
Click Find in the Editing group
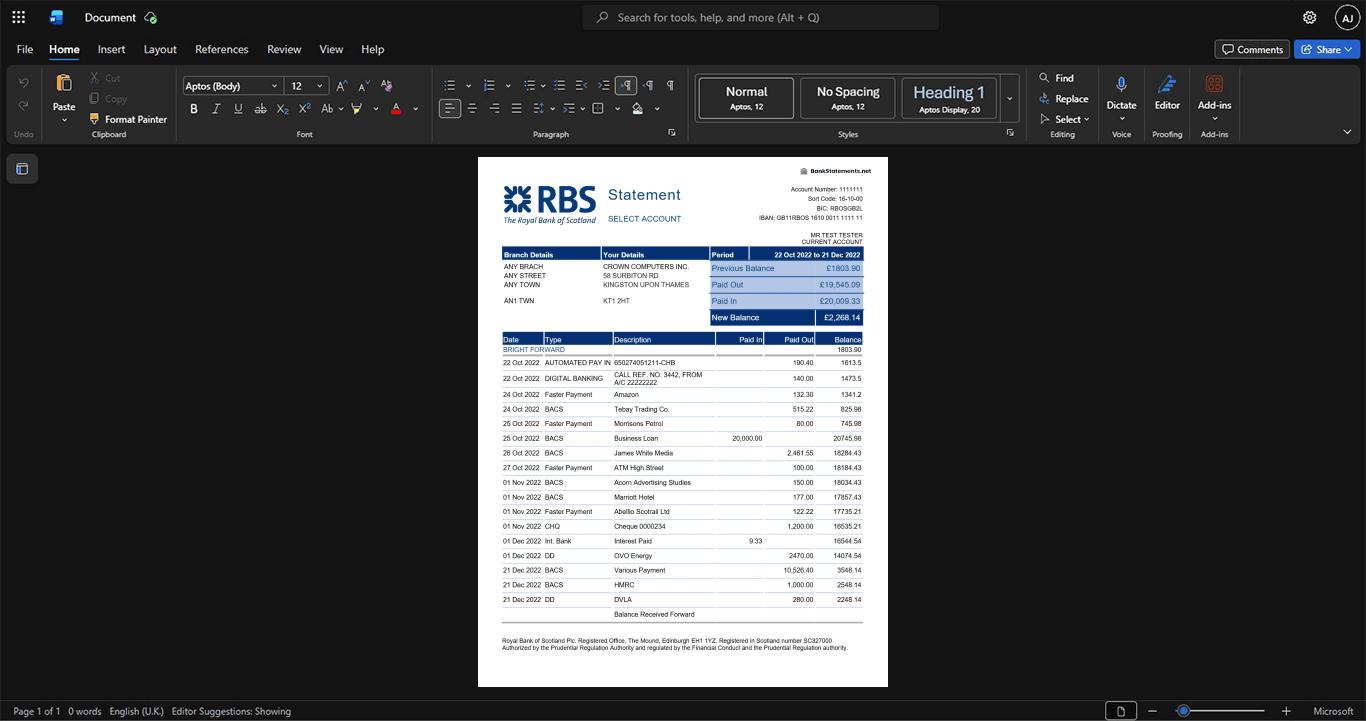pyautogui.click(x=1057, y=78)
